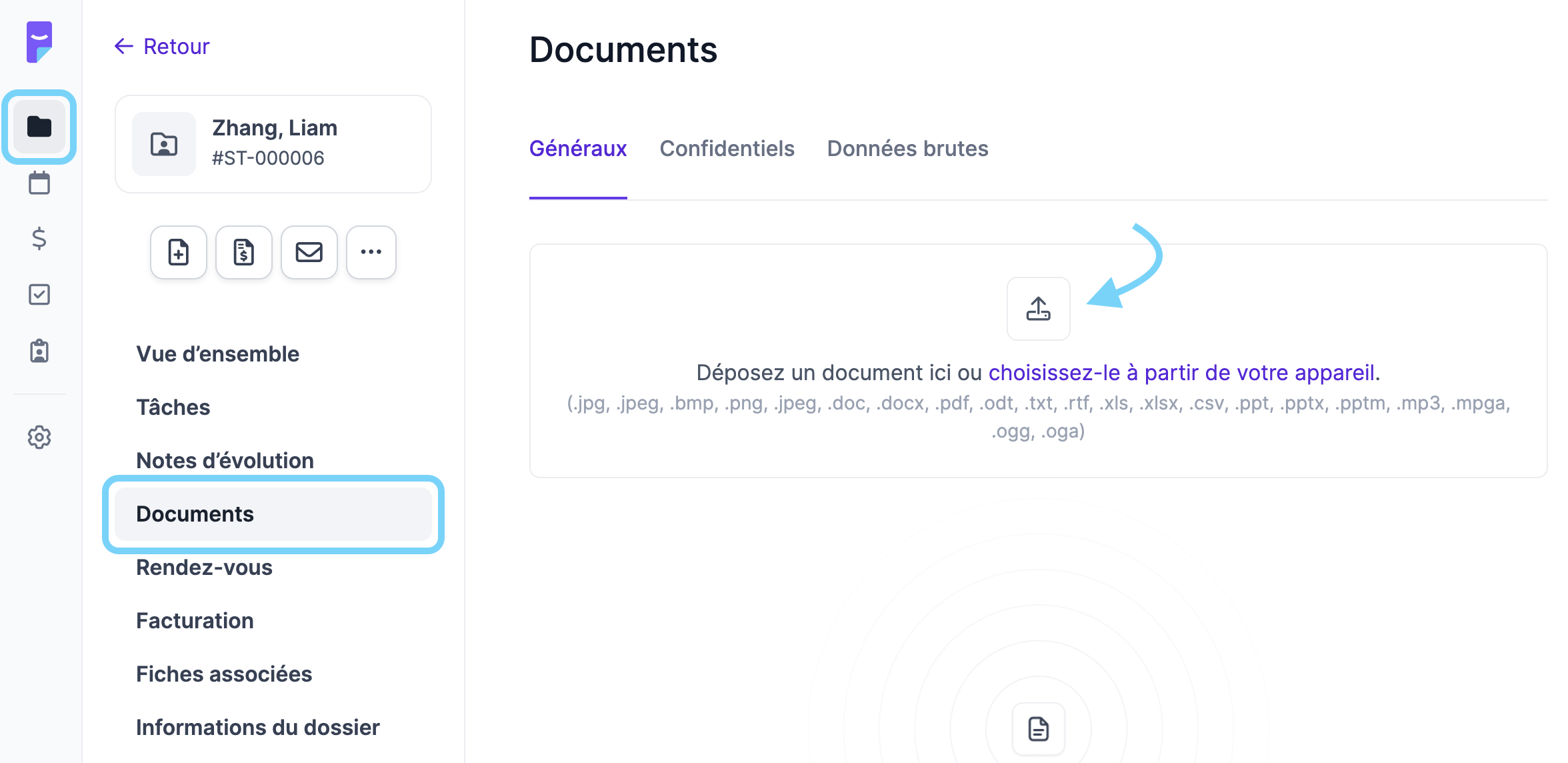Go to Facturation in the dossier menu
This screenshot has width=1568, height=763.
point(195,620)
